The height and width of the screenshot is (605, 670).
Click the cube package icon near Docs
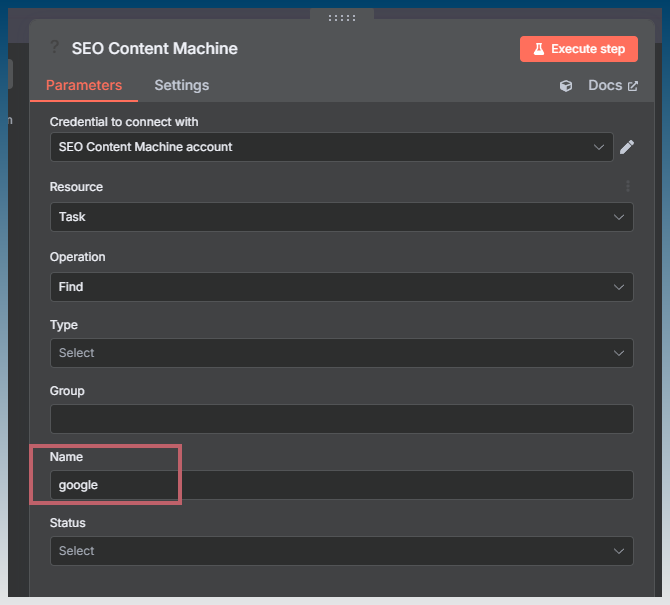(x=566, y=86)
